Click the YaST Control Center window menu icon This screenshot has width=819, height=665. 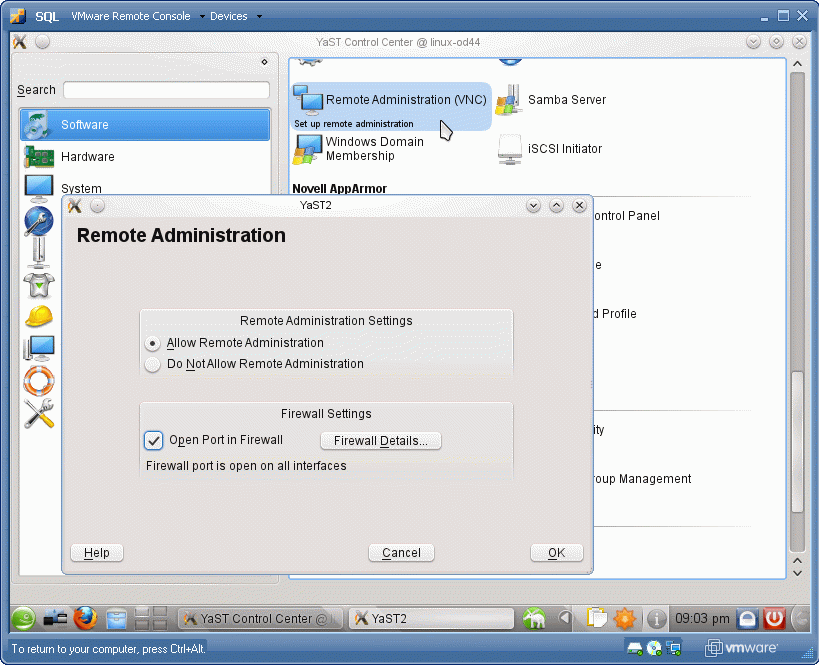(x=20, y=42)
